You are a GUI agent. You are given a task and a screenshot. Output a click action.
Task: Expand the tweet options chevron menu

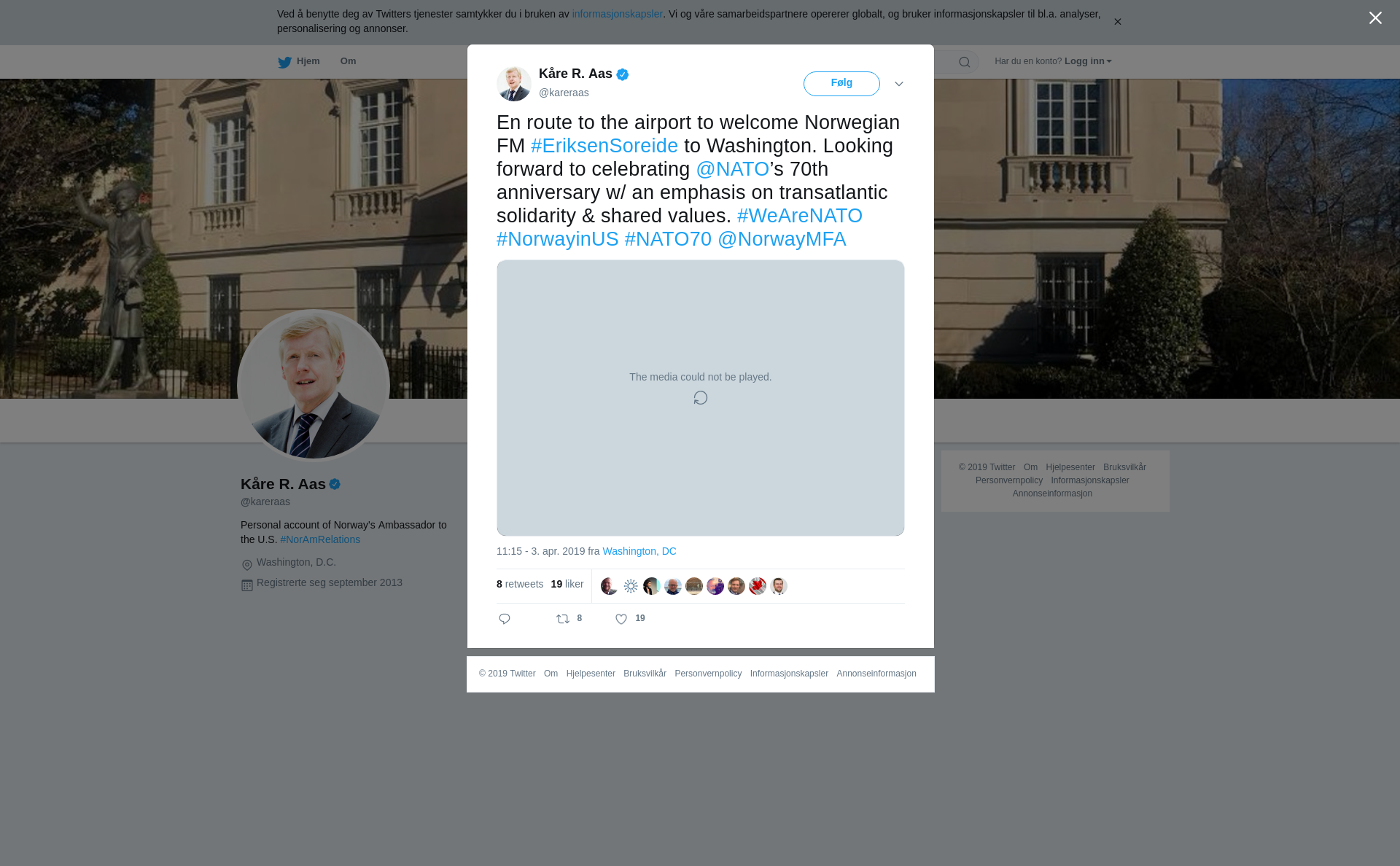pos(899,84)
